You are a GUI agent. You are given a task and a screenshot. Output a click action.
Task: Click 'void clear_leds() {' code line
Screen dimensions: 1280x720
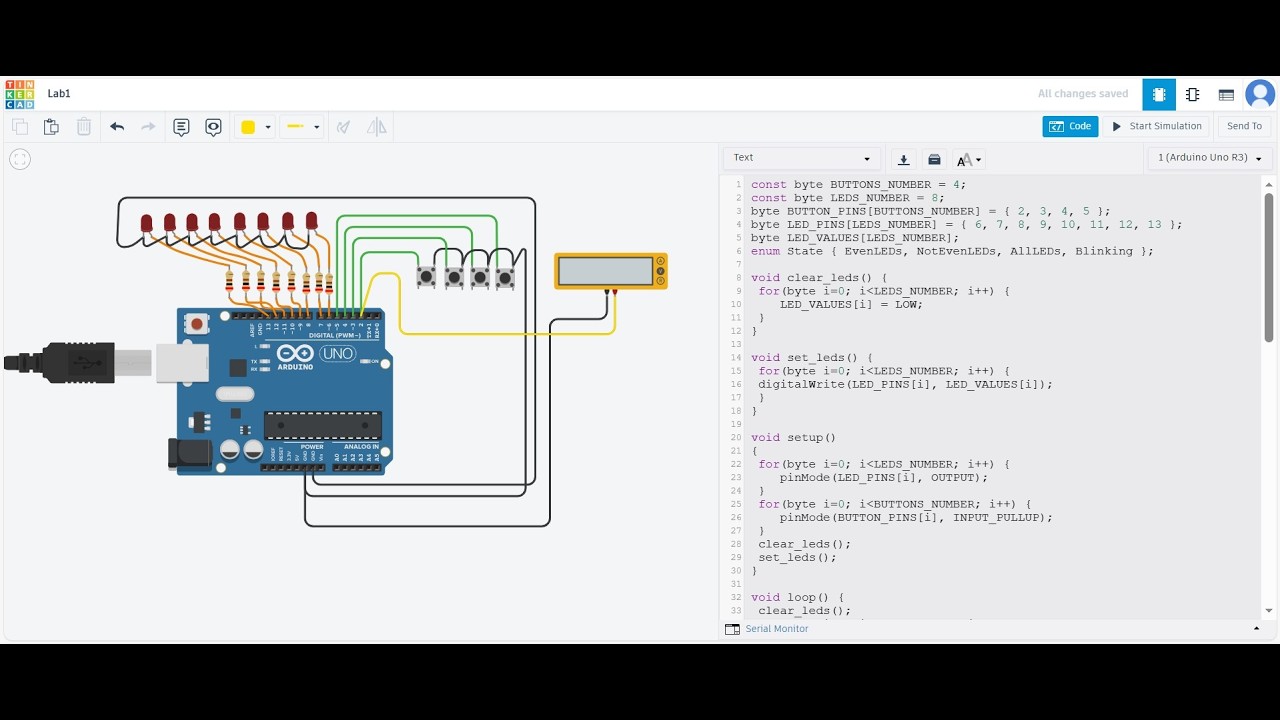tap(819, 278)
